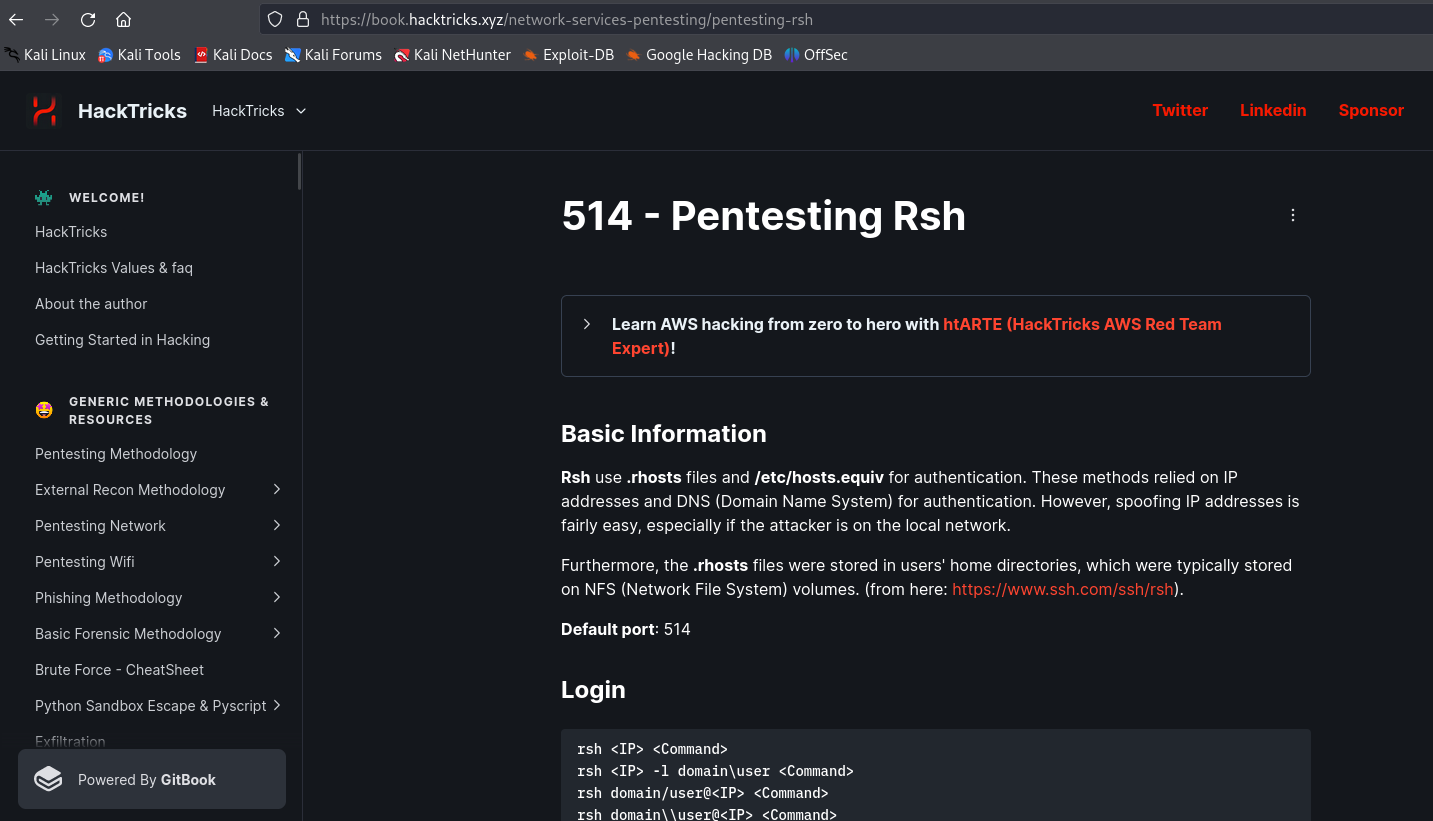Click the Powered By GitBook button
Image resolution: width=1433 pixels, height=821 pixels.
coord(152,779)
